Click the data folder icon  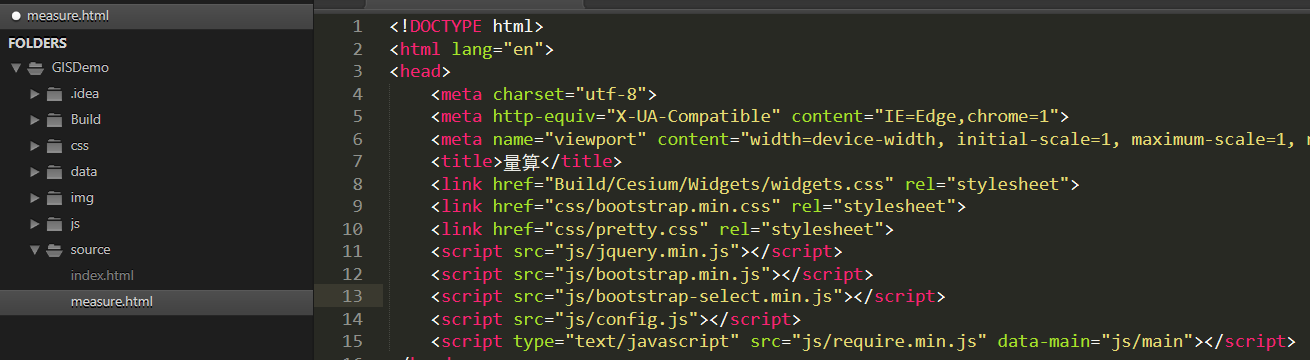(x=54, y=172)
